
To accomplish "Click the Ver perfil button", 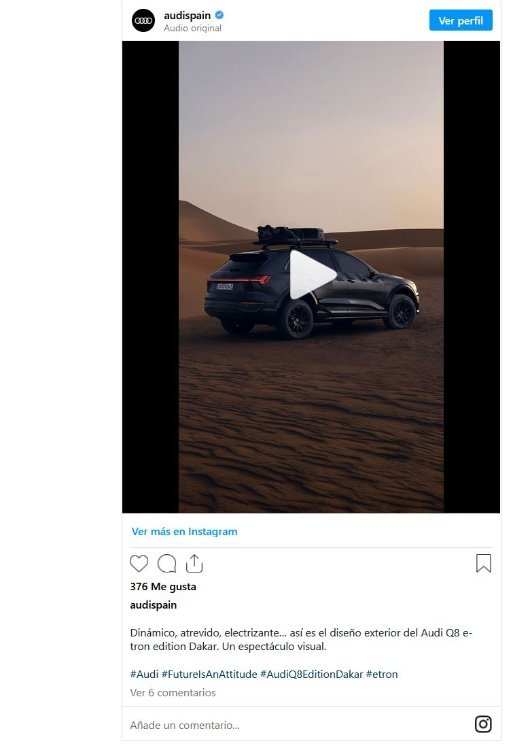I will point(461,21).
